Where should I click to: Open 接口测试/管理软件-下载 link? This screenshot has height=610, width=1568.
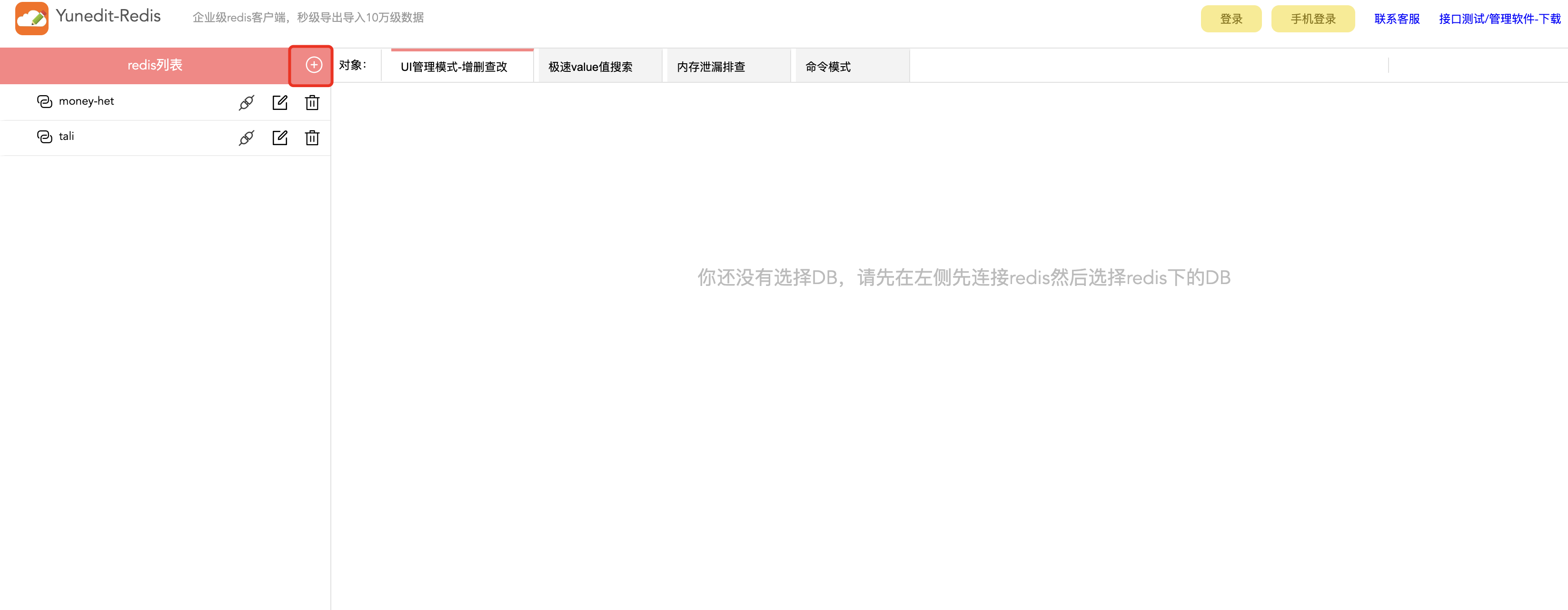tap(1499, 19)
